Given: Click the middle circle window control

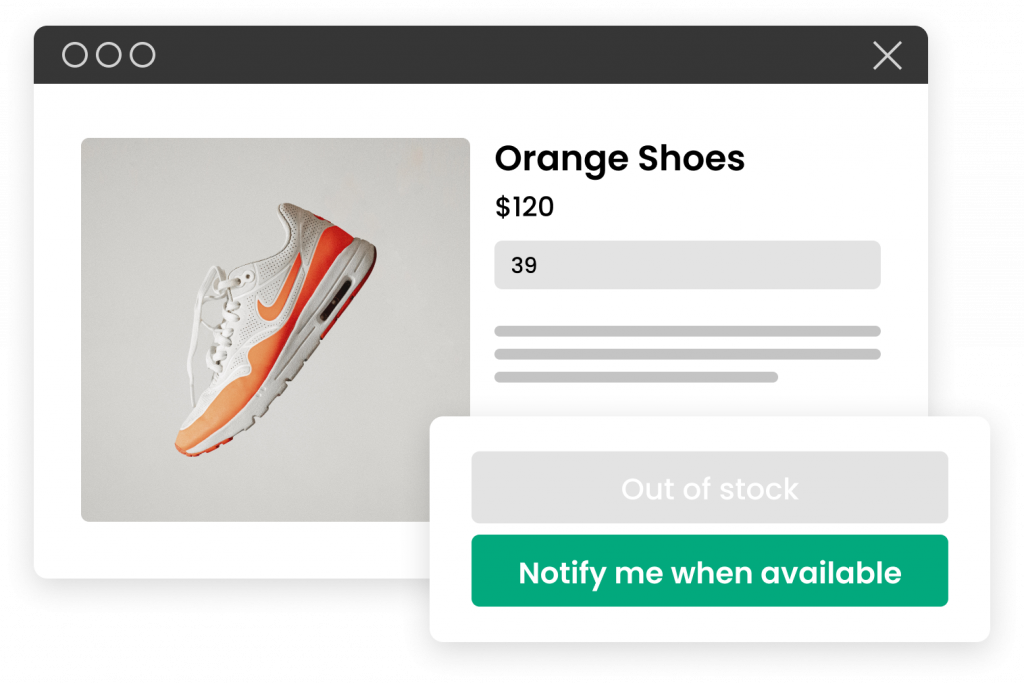Looking at the screenshot, I should click(108, 55).
